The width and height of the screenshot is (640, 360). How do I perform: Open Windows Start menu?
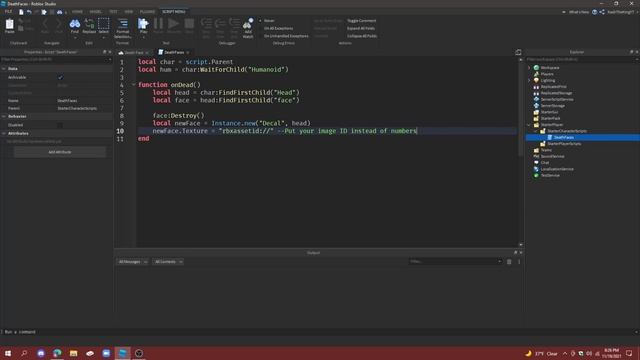8,353
